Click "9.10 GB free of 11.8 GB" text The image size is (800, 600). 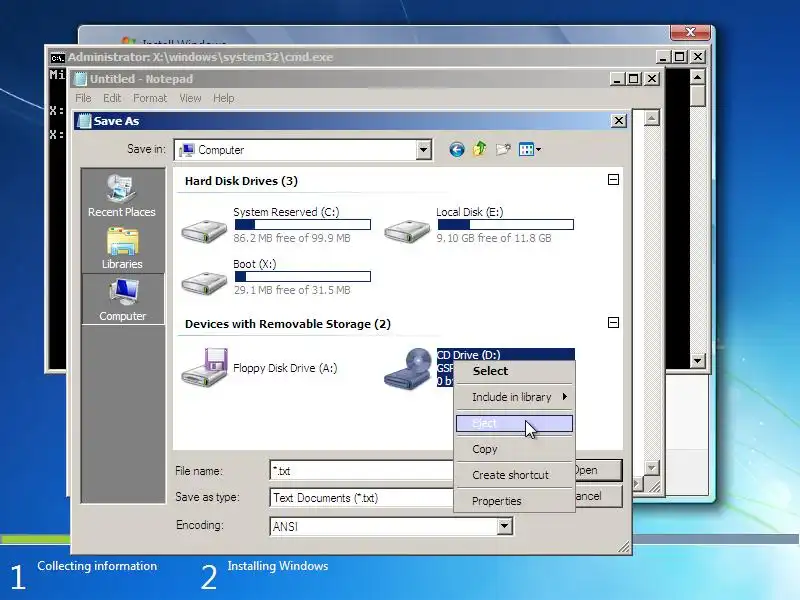click(x=494, y=238)
